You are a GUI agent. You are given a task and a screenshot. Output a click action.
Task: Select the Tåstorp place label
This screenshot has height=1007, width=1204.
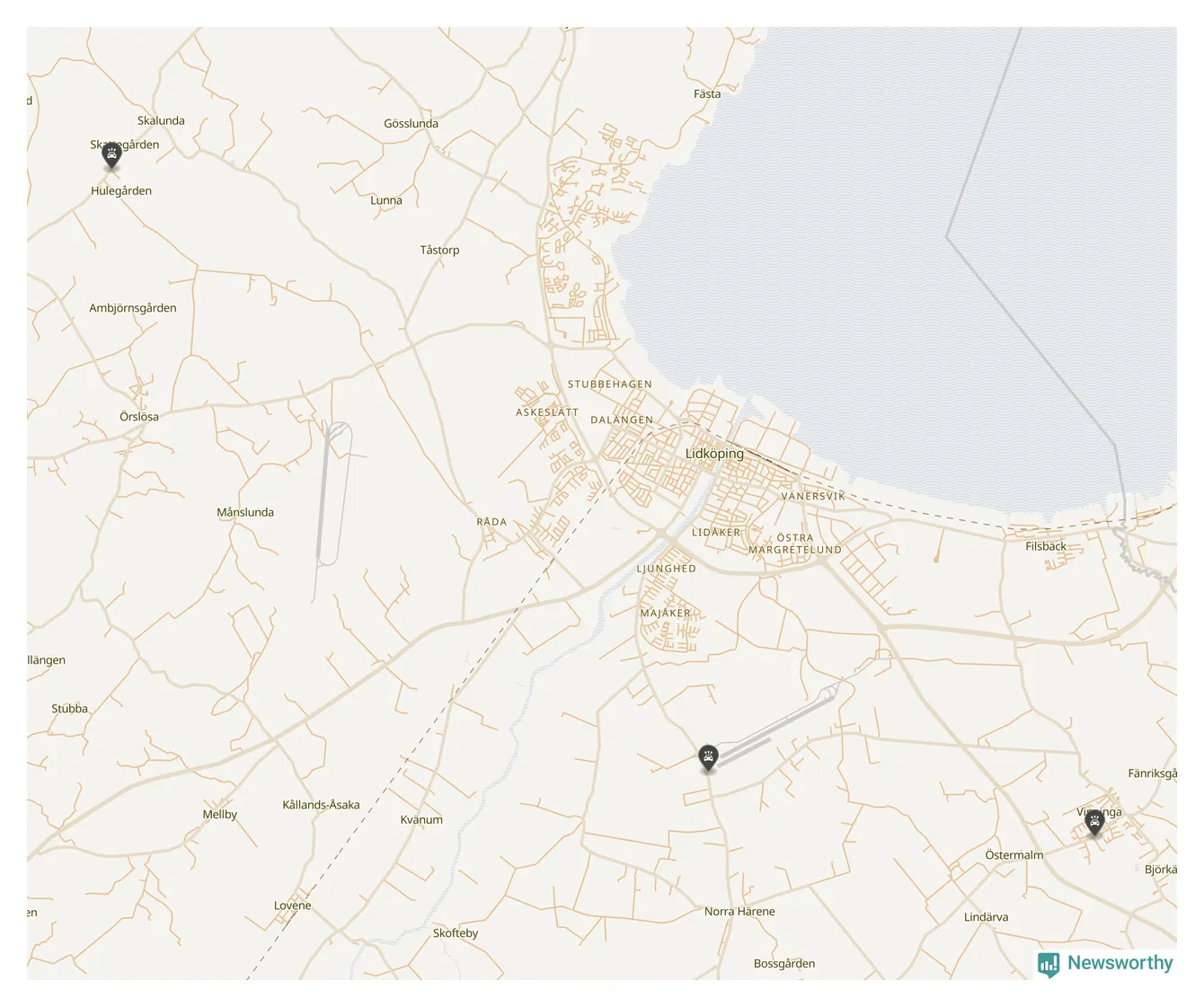pos(439,250)
